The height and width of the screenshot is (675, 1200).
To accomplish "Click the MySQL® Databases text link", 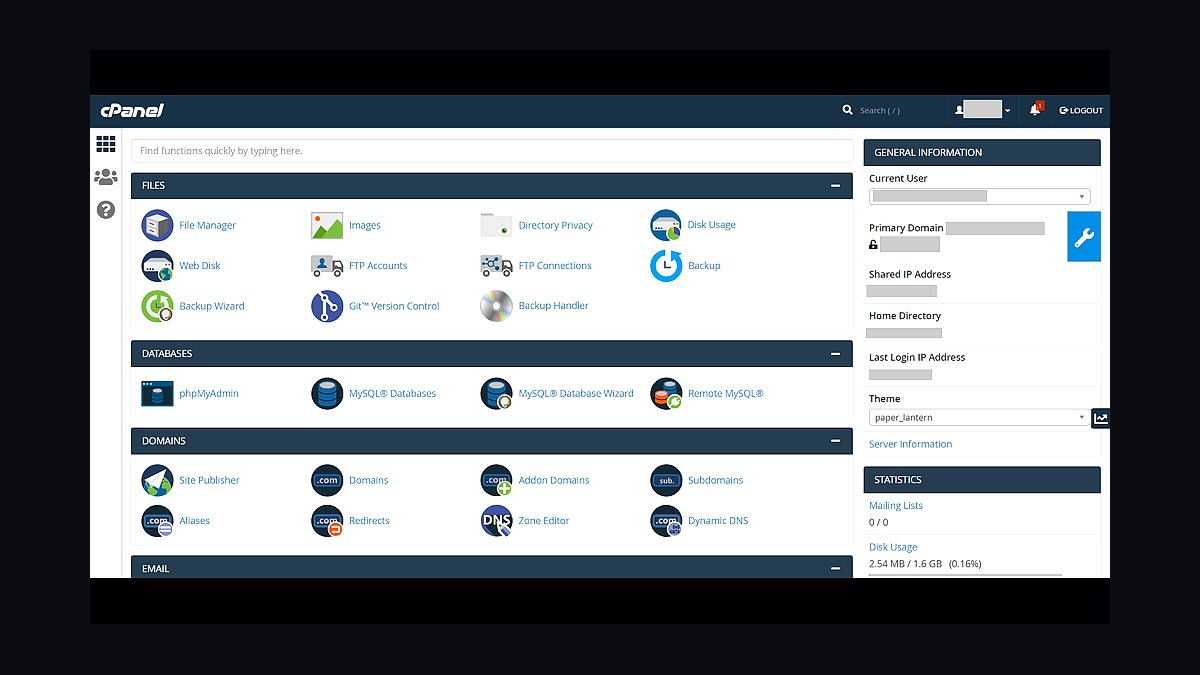I will pyautogui.click(x=392, y=394).
